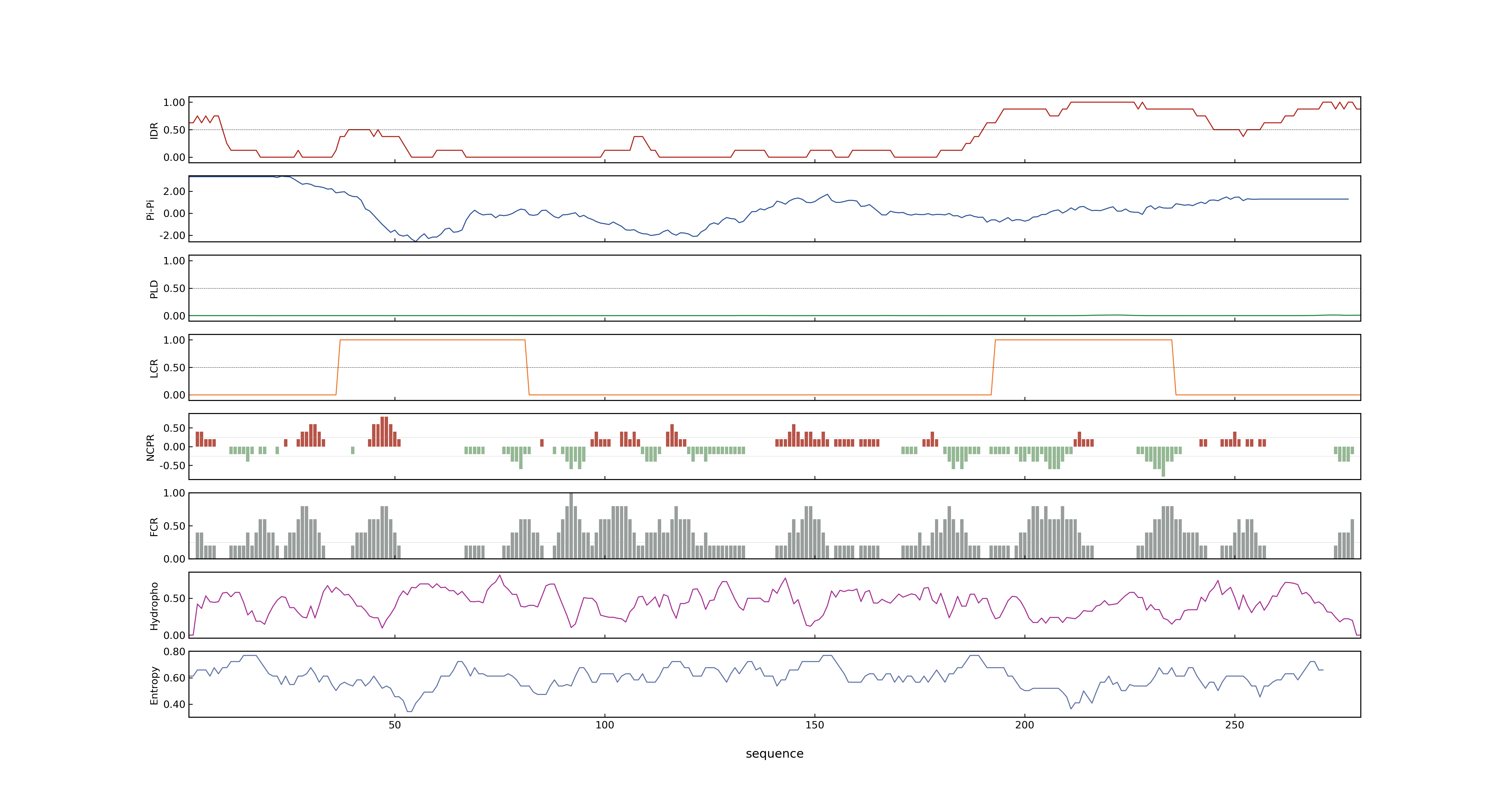1512x806 pixels.
Task: Click the 2.00 tick of Pi-Pi panel
Action: (x=174, y=191)
